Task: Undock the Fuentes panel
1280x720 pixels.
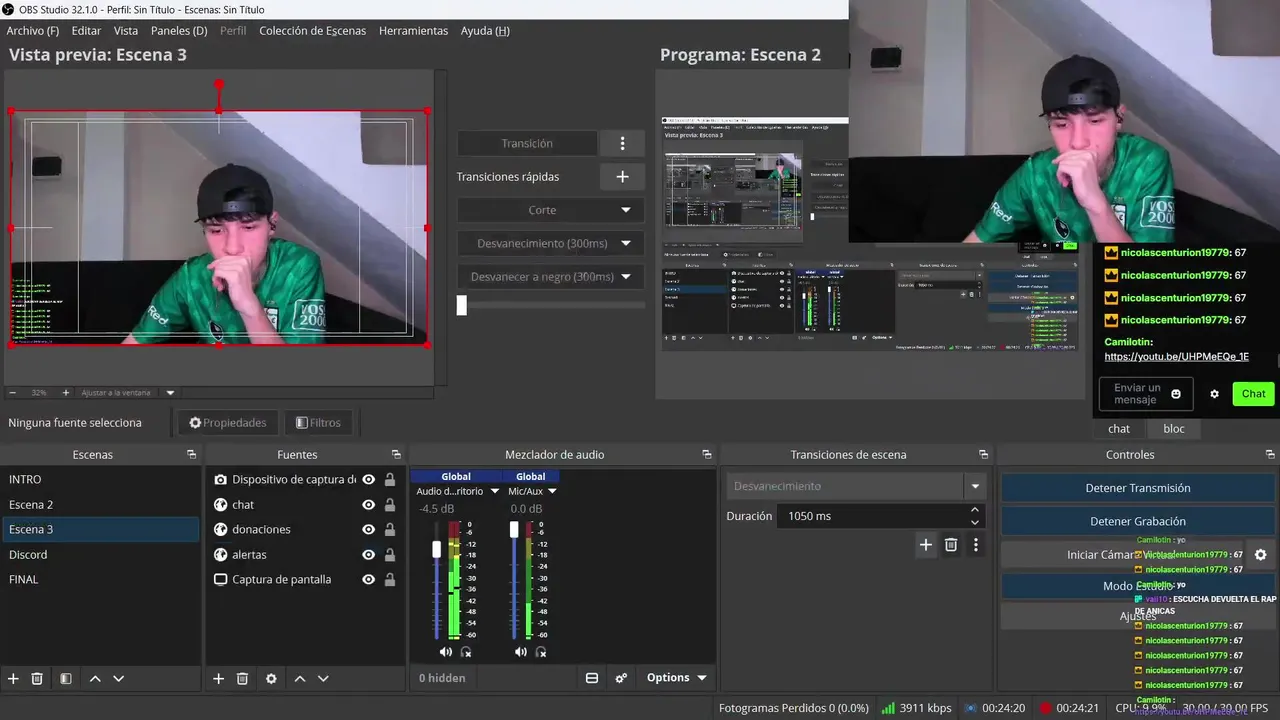Action: 396,454
